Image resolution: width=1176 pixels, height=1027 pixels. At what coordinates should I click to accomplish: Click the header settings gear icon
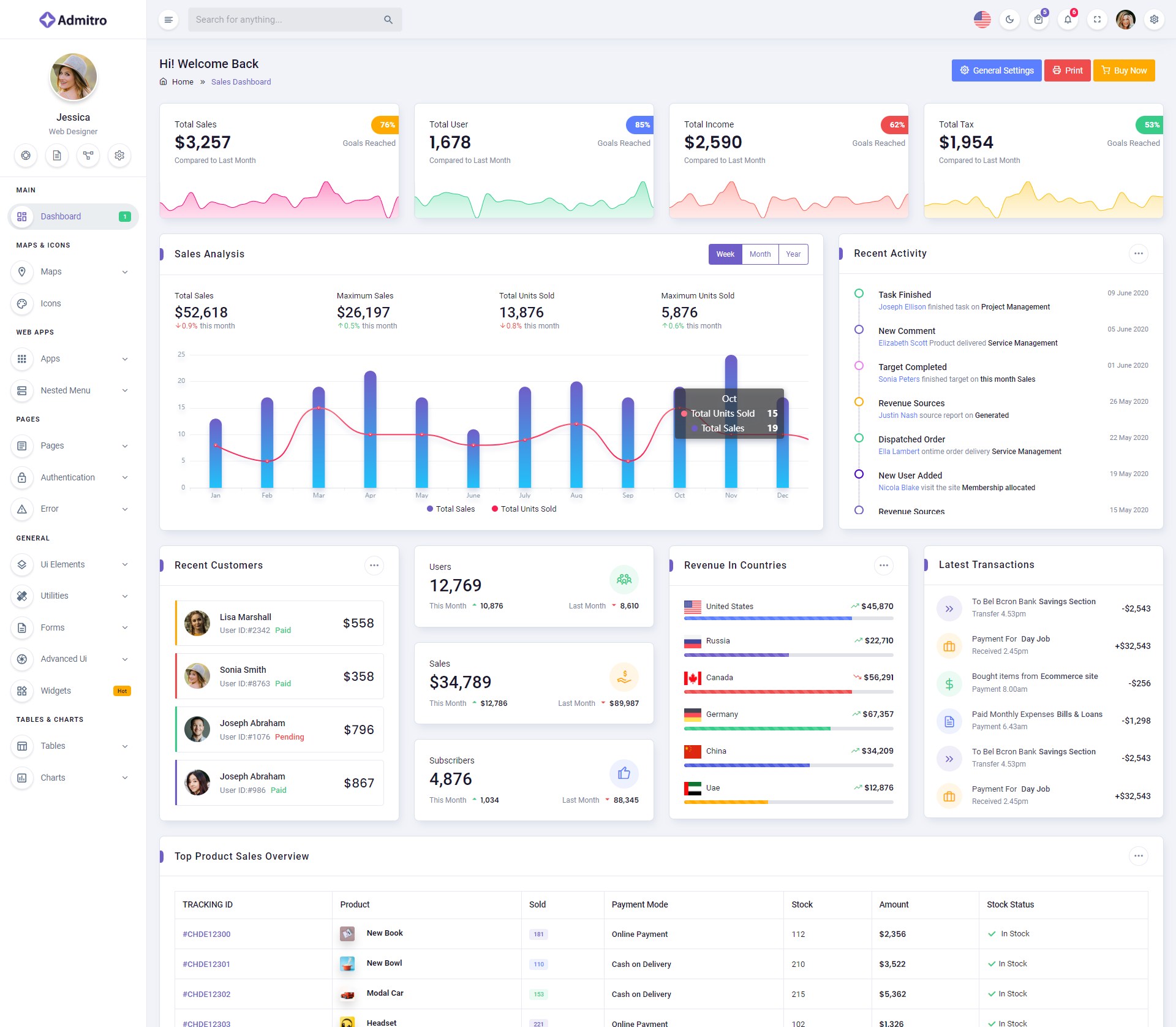point(1154,20)
